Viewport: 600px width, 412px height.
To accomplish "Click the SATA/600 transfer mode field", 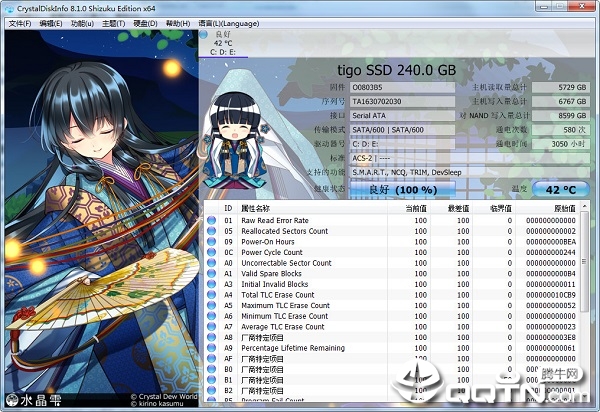I will [402, 130].
